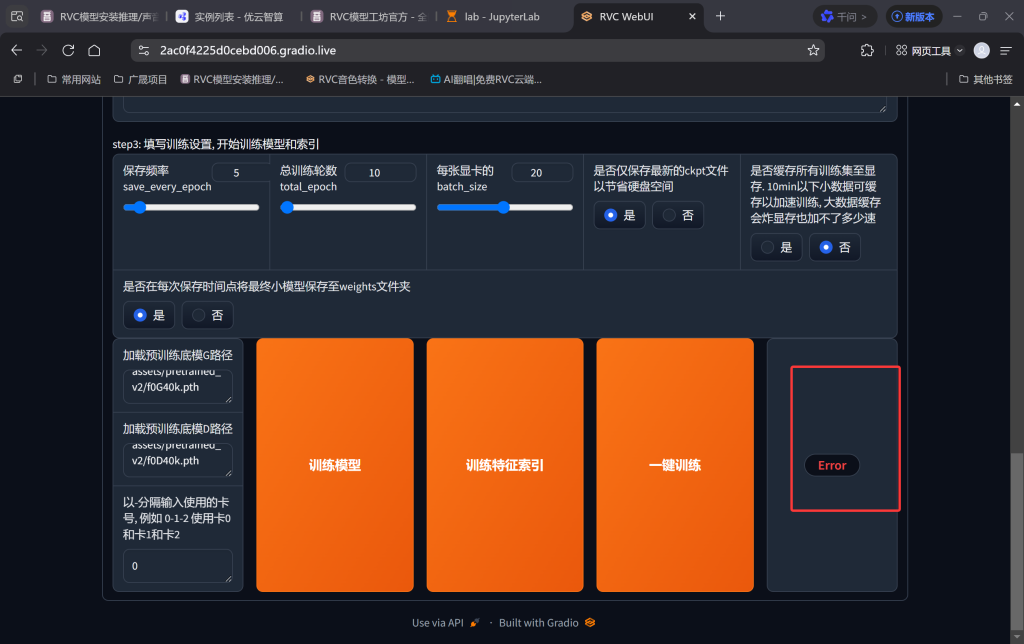Expand the 网页工具 dropdown

pyautogui.click(x=958, y=50)
